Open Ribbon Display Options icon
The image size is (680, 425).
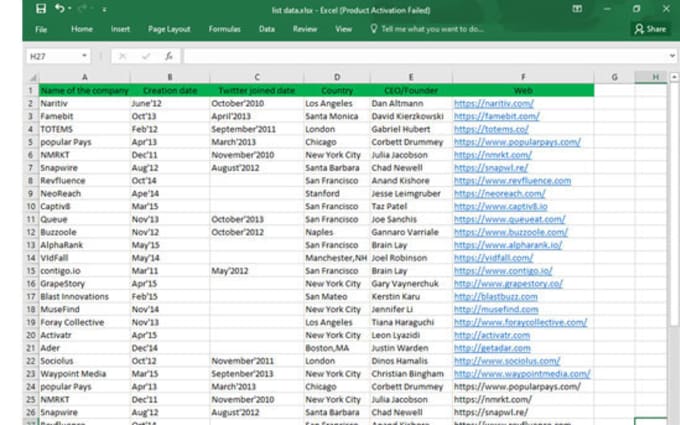577,9
